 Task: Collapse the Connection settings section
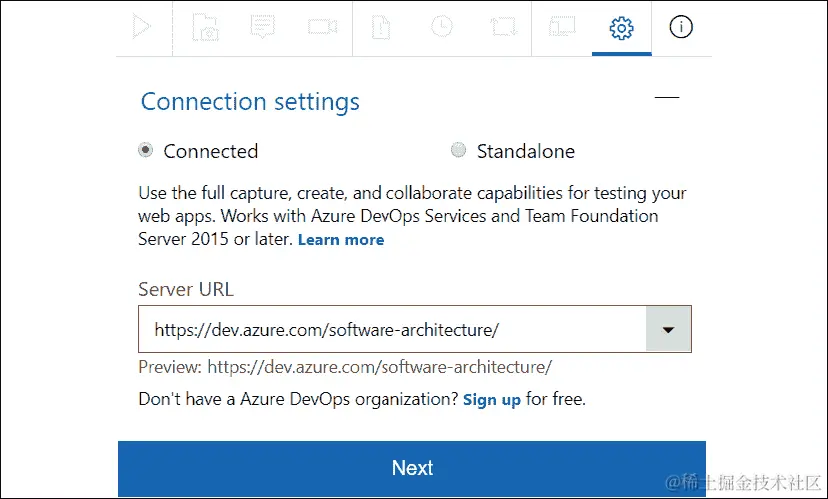(x=667, y=97)
